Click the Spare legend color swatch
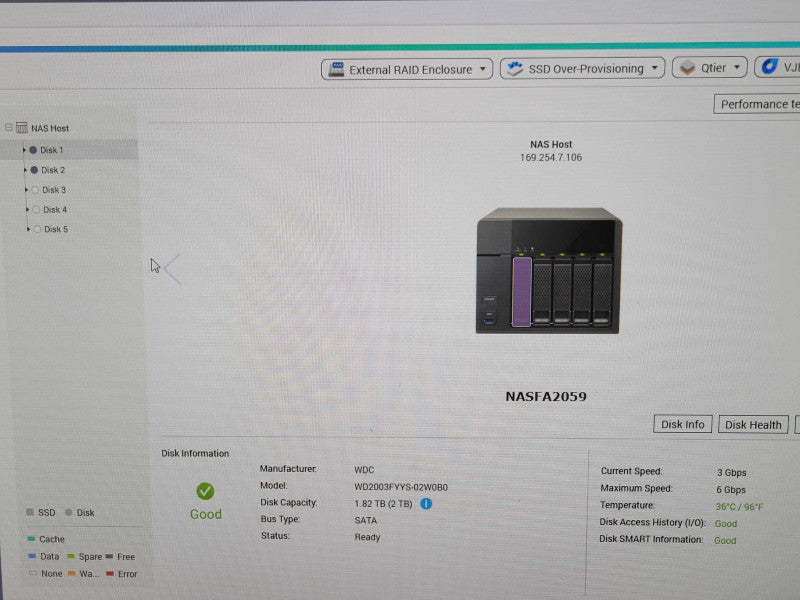Image resolution: width=800 pixels, height=600 pixels. (71, 556)
